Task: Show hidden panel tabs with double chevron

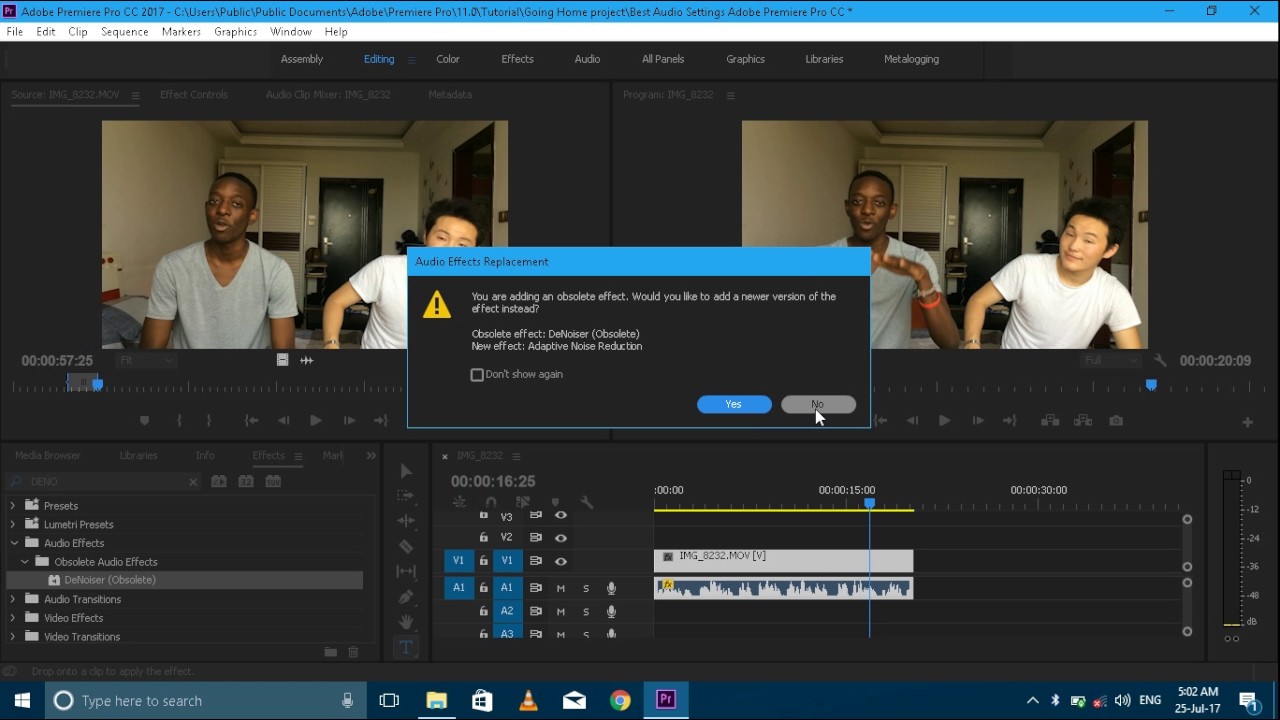Action: (x=371, y=456)
